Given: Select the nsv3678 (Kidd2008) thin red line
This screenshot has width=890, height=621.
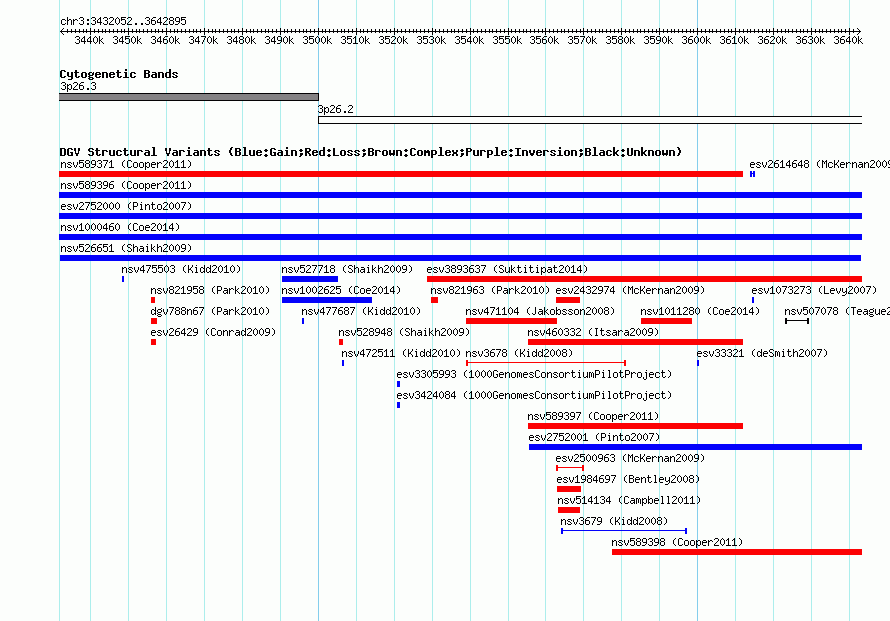Looking at the screenshot, I should pos(546,363).
